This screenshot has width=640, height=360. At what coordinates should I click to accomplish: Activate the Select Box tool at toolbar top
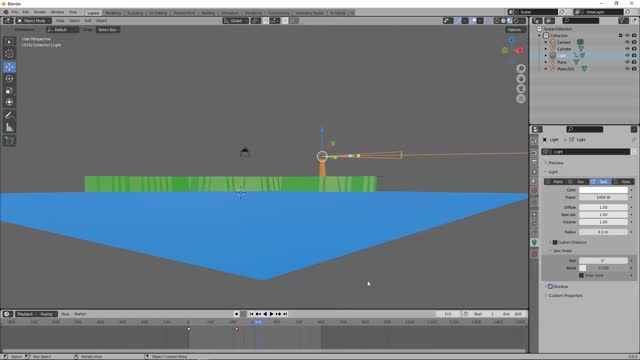click(9, 42)
